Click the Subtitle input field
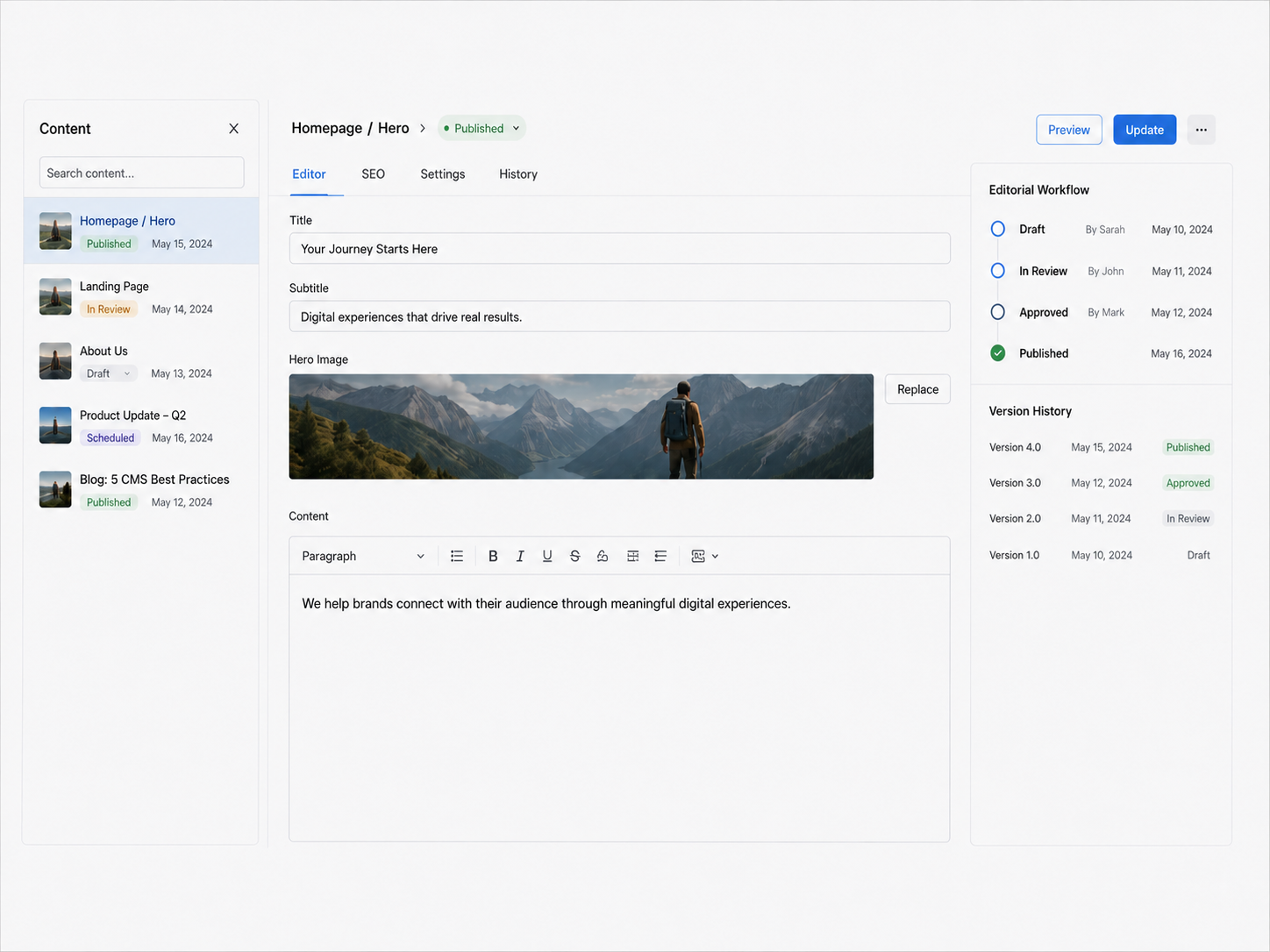Image resolution: width=1270 pixels, height=952 pixels. (619, 316)
